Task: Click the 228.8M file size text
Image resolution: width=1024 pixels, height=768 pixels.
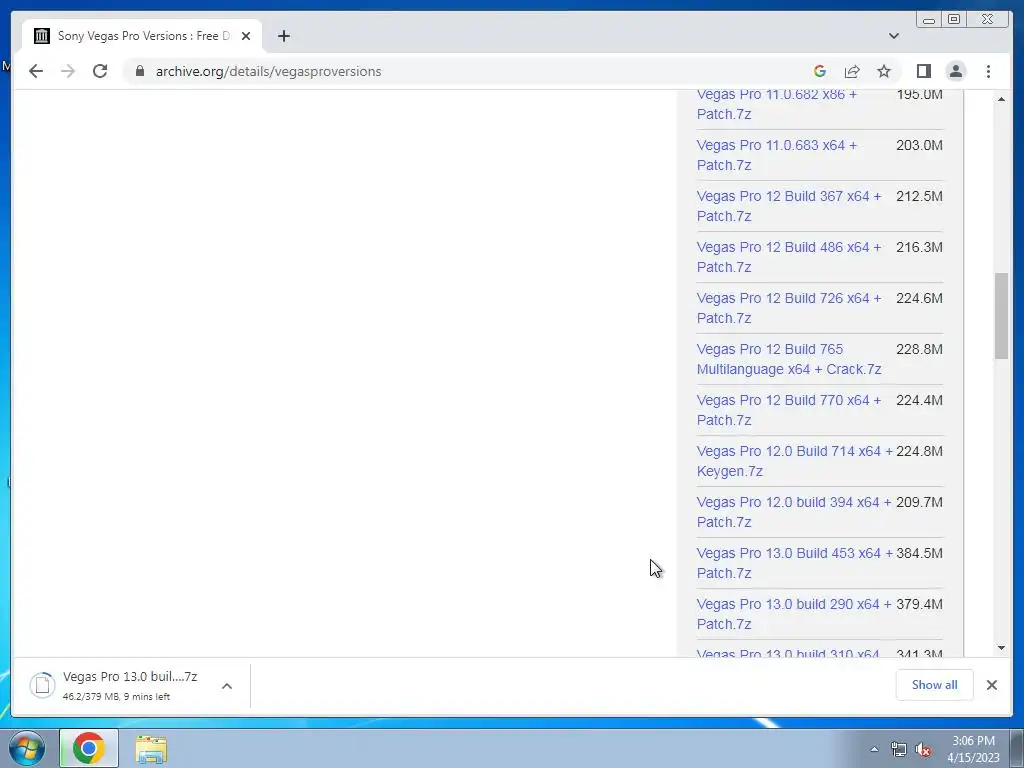Action: (920, 349)
